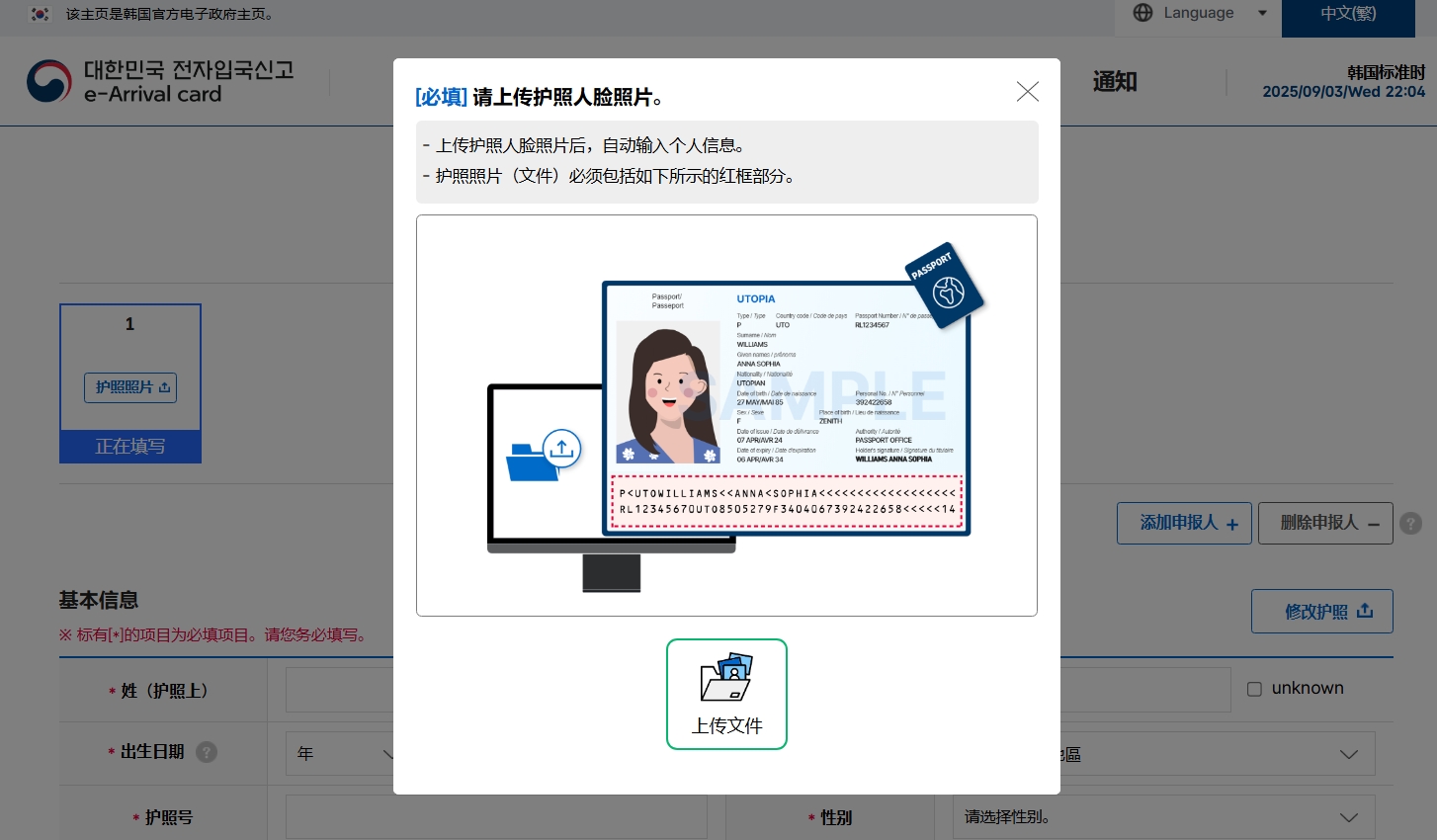The height and width of the screenshot is (840, 1437).
Task: Click 删除申报人 remove applicant button
Action: 1325,523
